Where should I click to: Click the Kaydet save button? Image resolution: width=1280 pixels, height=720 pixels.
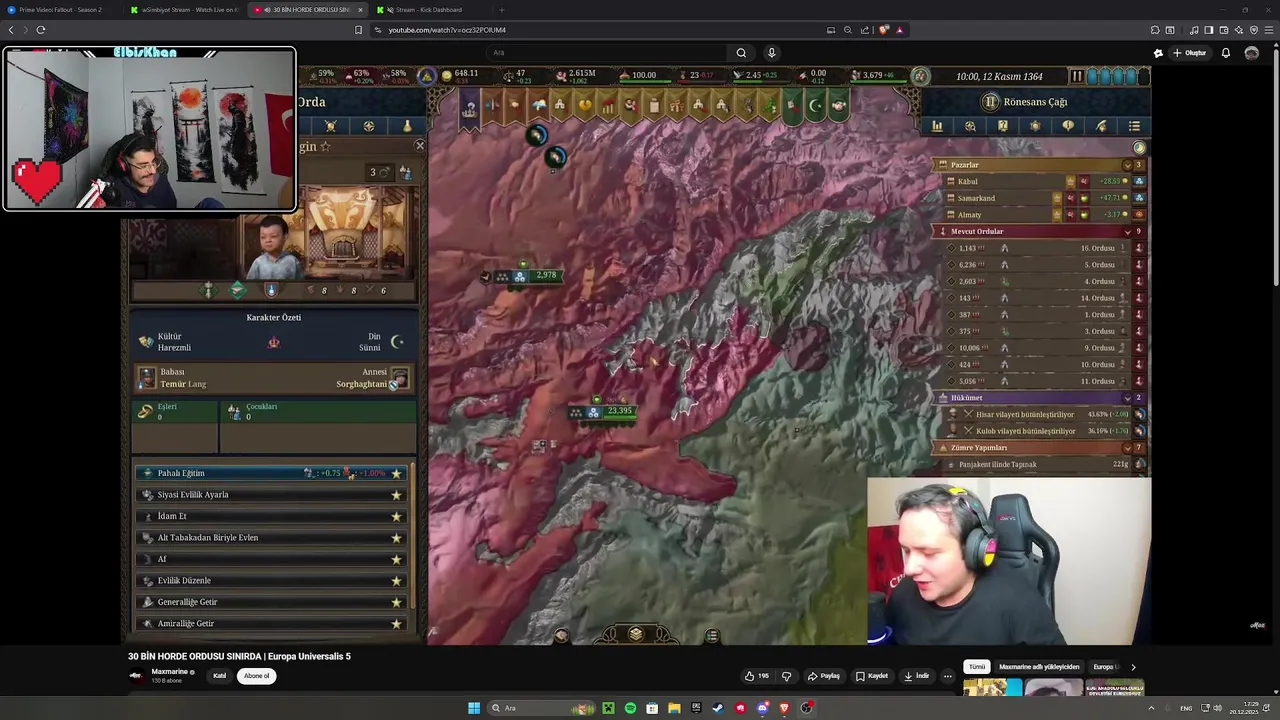click(871, 676)
